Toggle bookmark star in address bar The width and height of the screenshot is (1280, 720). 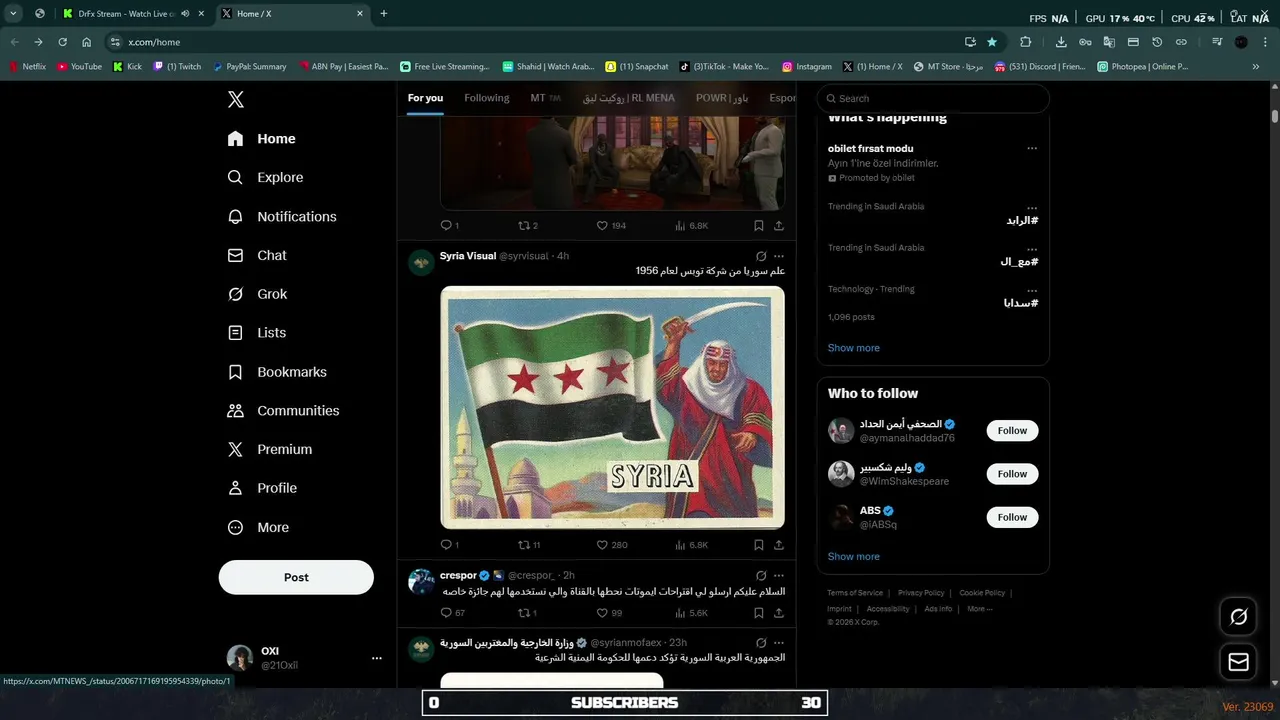(x=992, y=42)
